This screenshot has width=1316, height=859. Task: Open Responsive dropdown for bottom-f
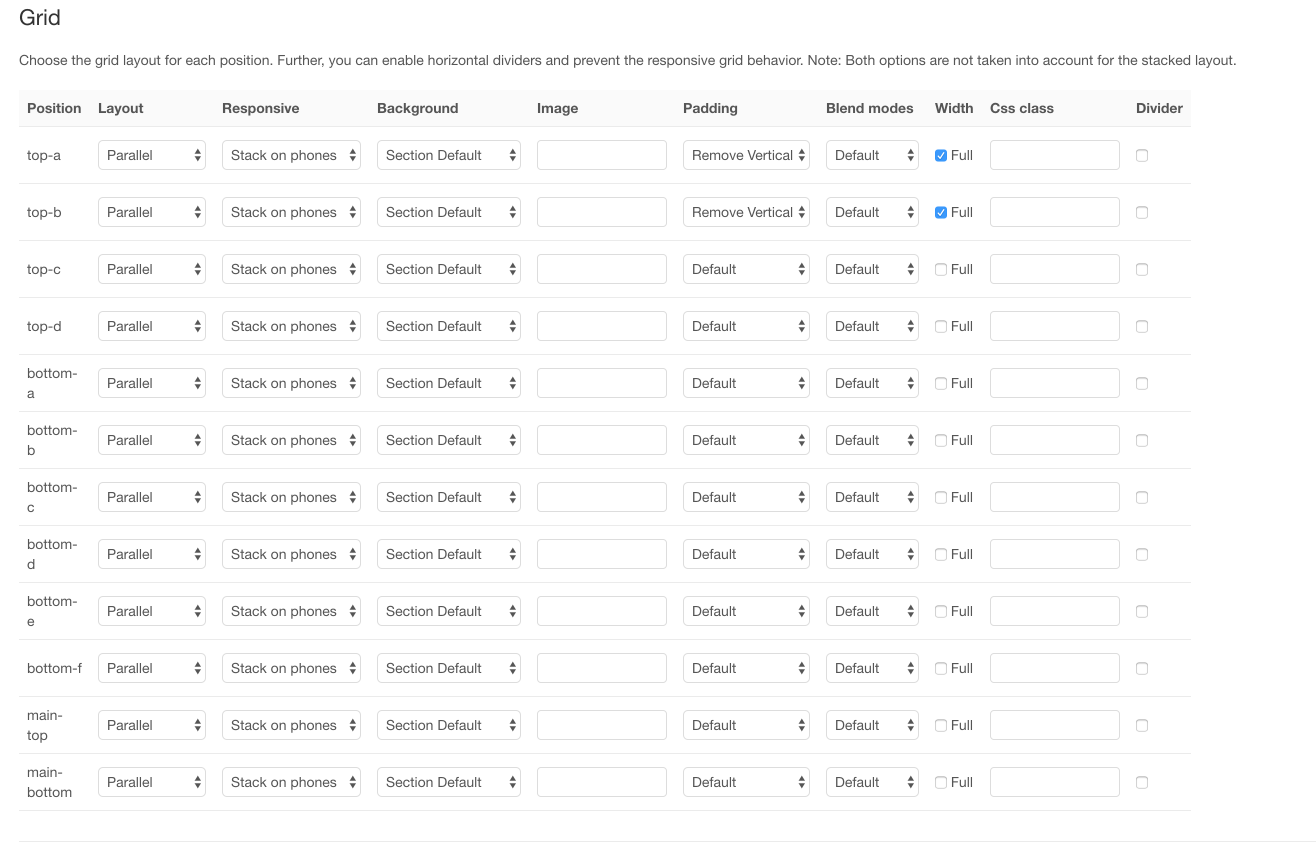click(x=291, y=668)
